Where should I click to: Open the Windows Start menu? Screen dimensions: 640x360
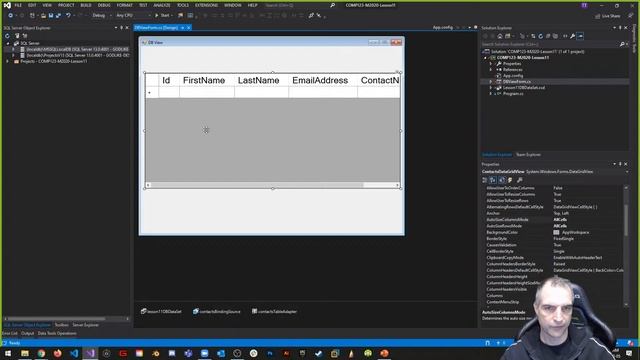[x=8, y=353]
